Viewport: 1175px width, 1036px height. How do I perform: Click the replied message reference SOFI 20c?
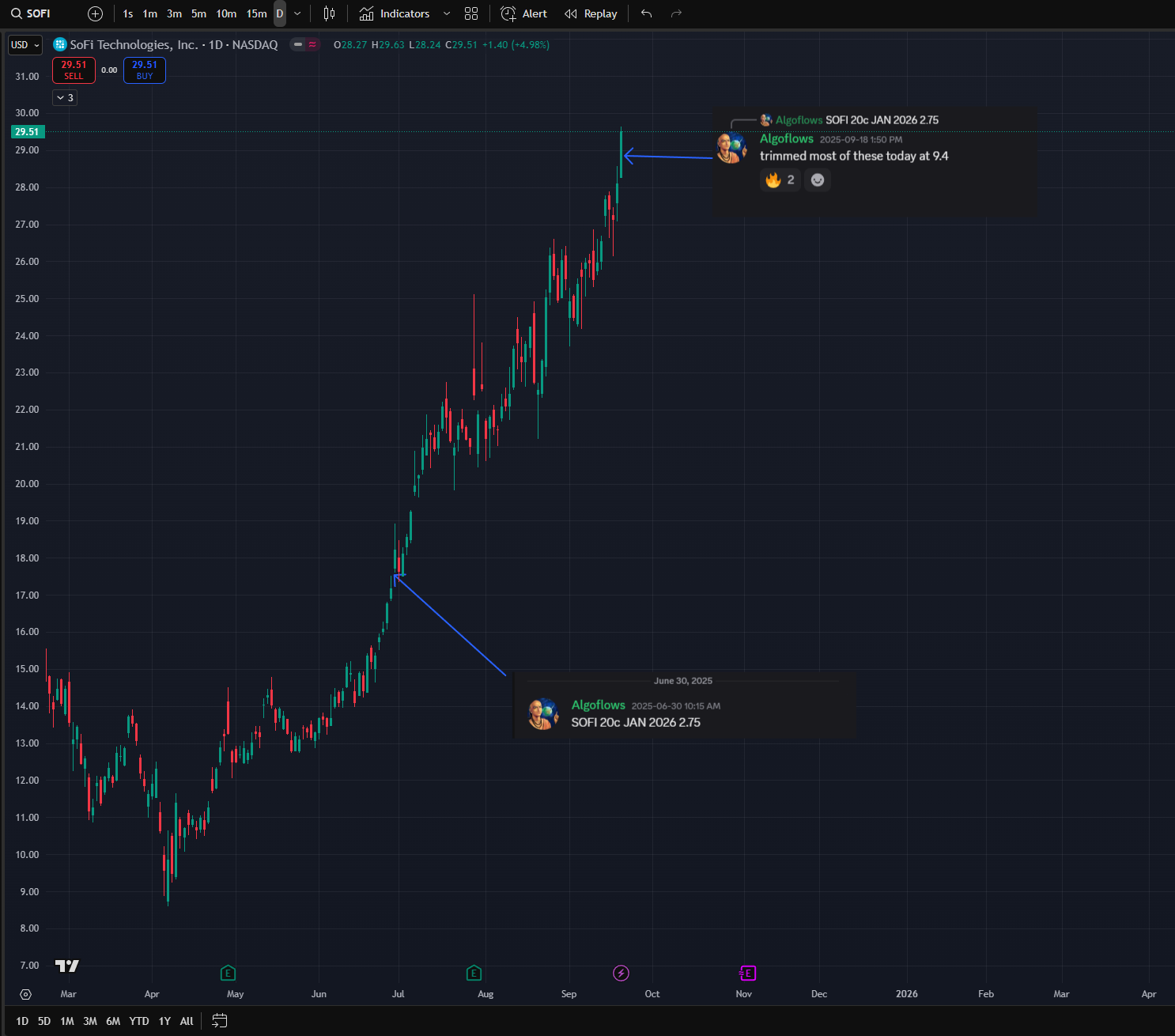(x=882, y=120)
